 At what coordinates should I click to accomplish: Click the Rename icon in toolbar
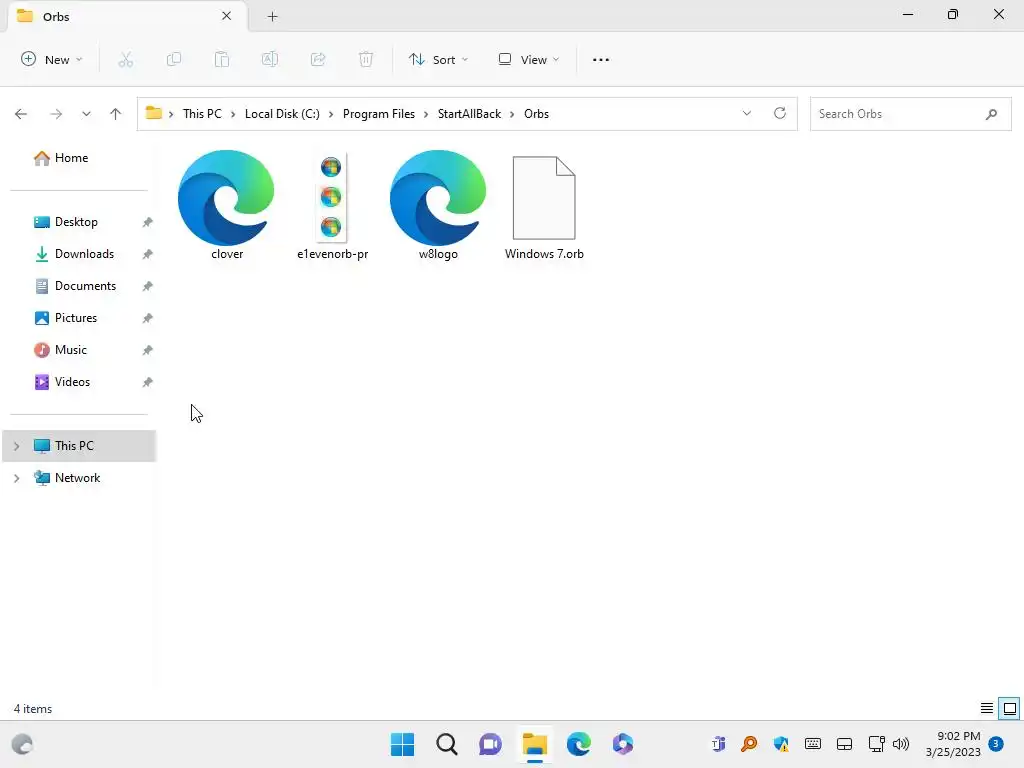pyautogui.click(x=270, y=59)
